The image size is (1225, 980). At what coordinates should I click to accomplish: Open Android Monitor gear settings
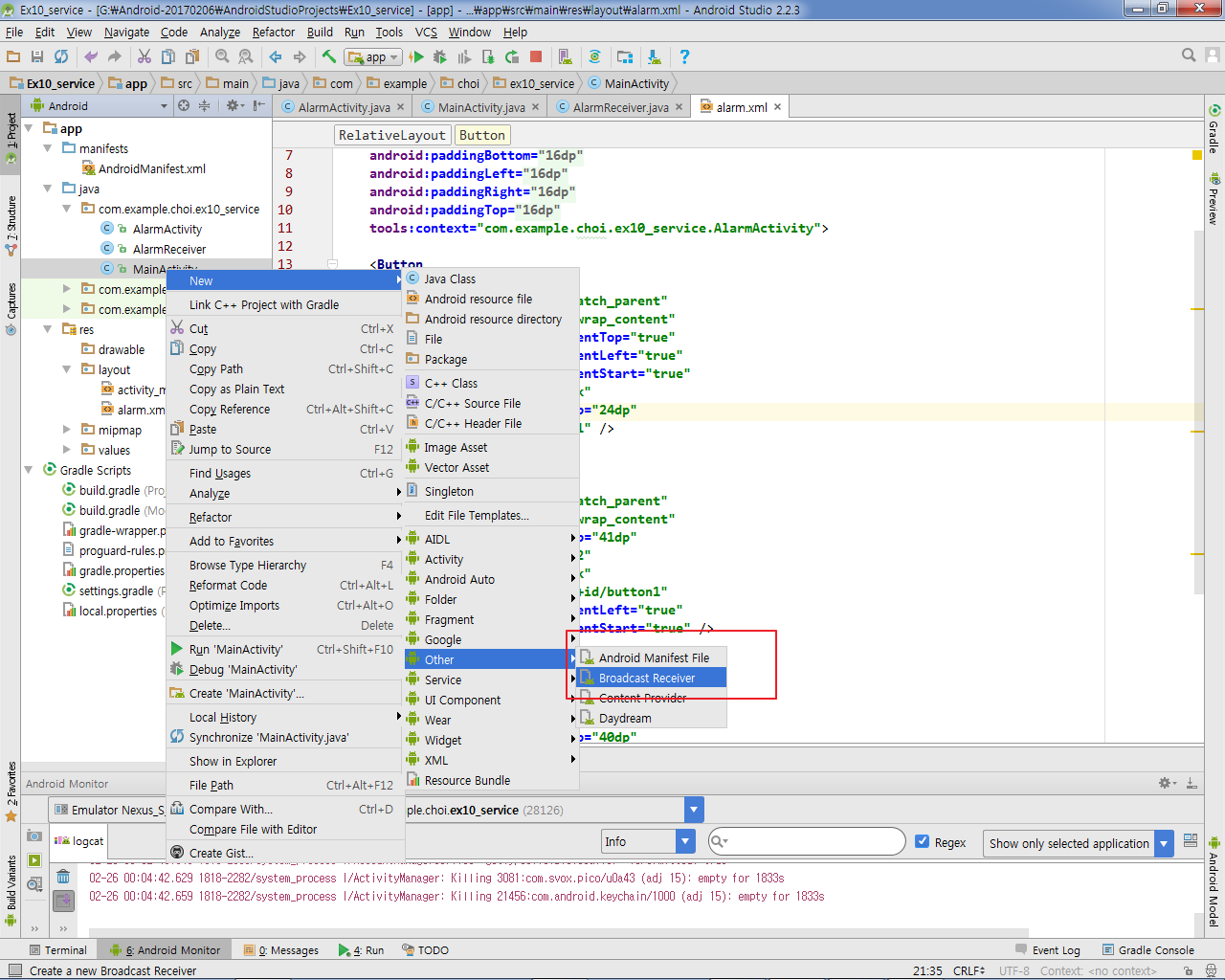1167,783
